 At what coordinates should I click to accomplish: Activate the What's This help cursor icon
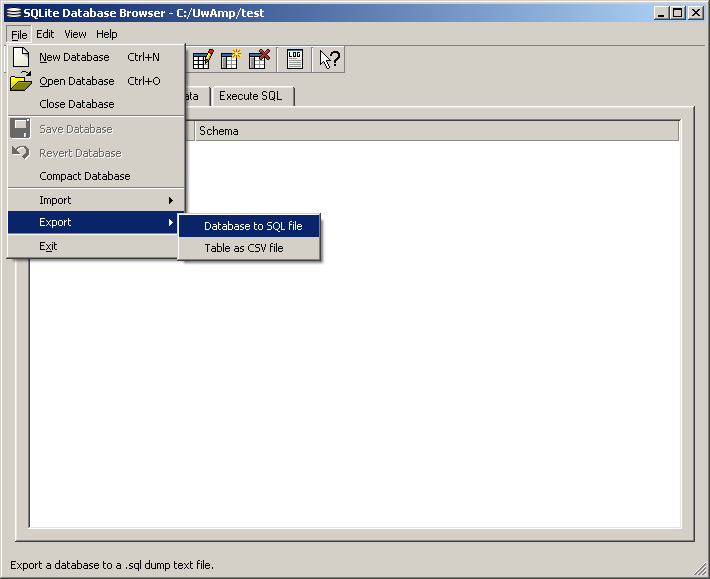329,59
